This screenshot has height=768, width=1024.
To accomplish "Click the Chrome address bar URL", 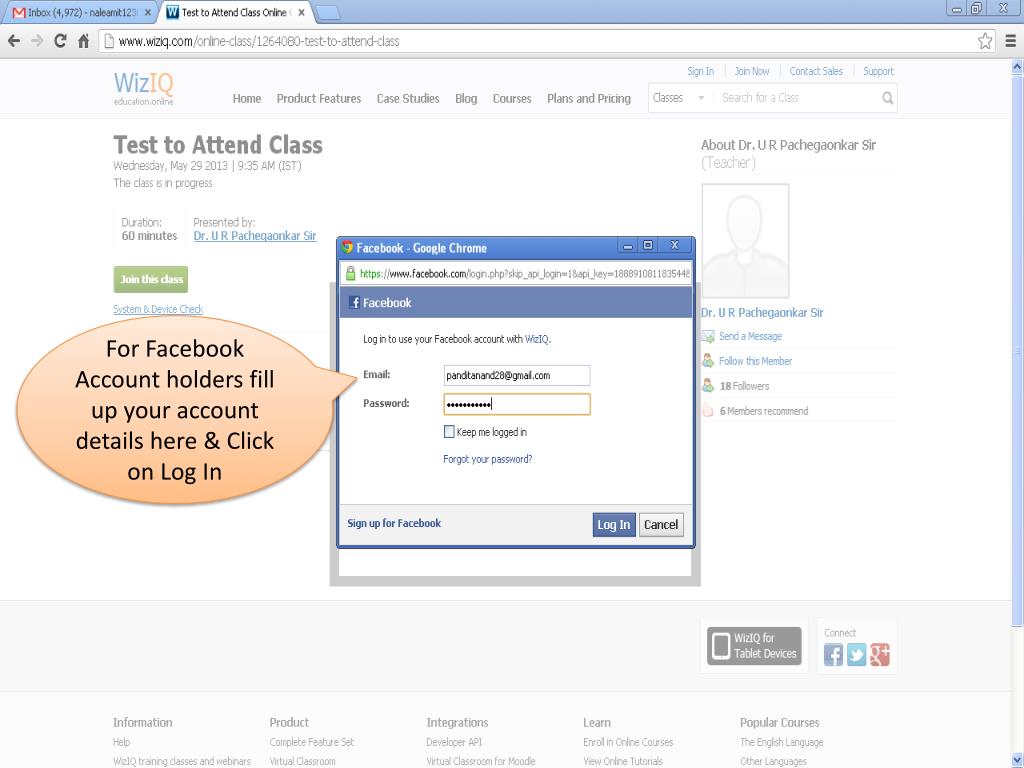I will (259, 41).
